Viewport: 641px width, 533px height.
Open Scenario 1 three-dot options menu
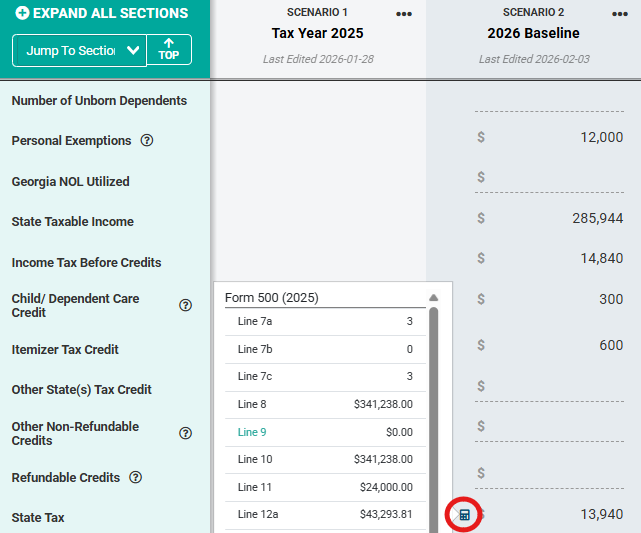pyautogui.click(x=403, y=14)
